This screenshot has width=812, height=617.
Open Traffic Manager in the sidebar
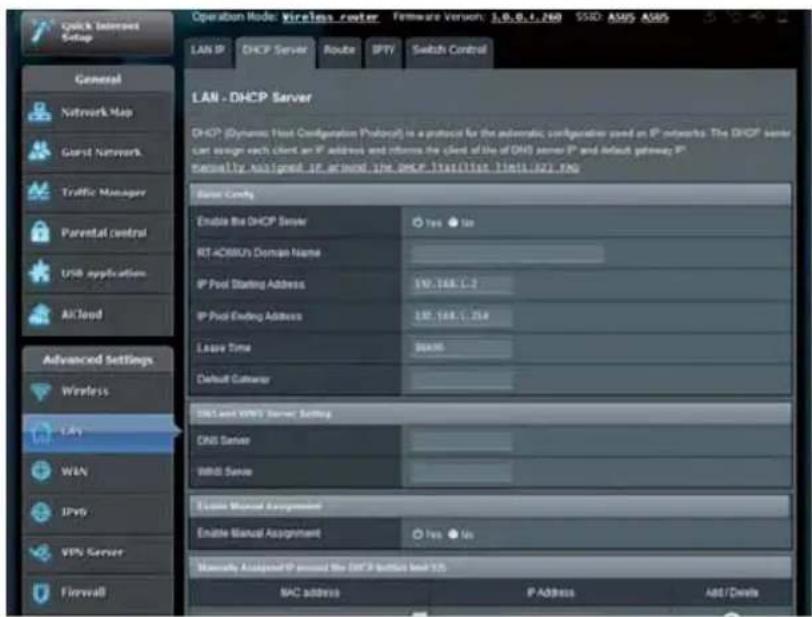tap(98, 192)
